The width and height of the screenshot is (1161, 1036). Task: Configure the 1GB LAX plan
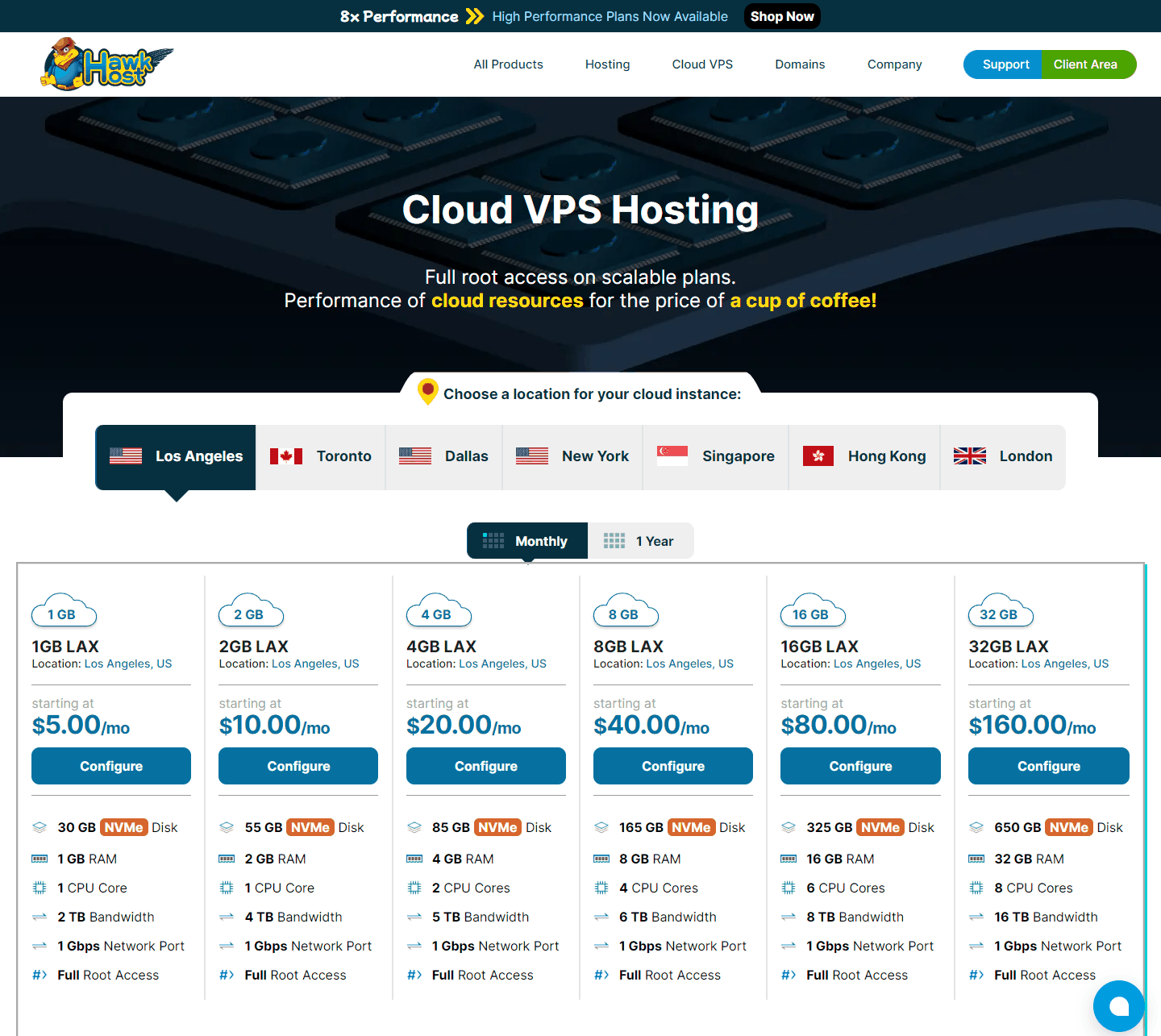pyautogui.click(x=111, y=766)
